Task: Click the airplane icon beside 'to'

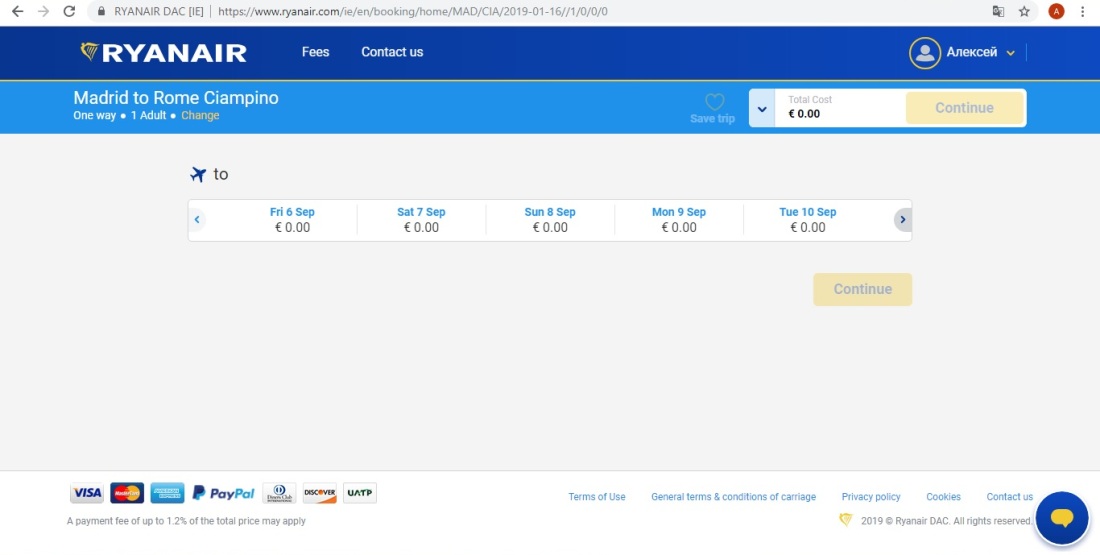Action: coord(199,174)
